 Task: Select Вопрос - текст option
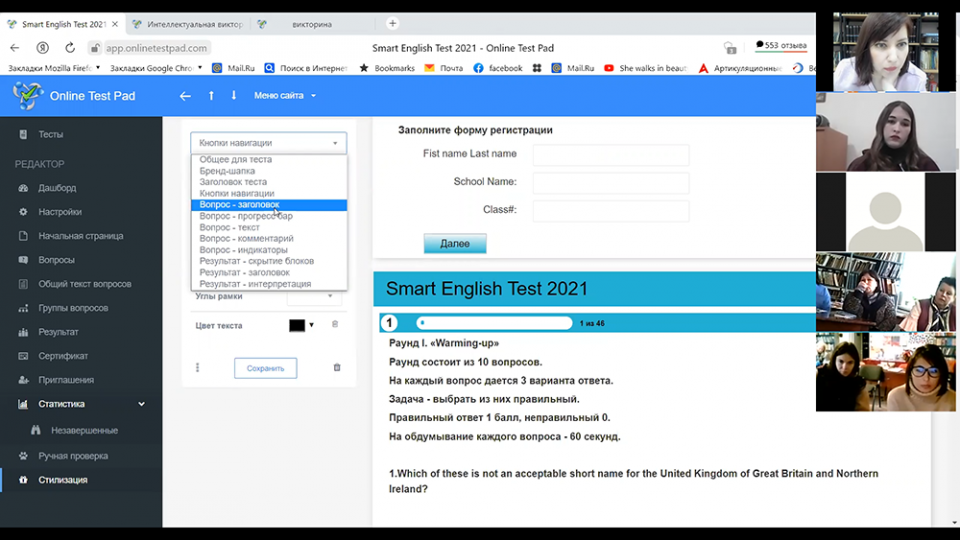269,227
